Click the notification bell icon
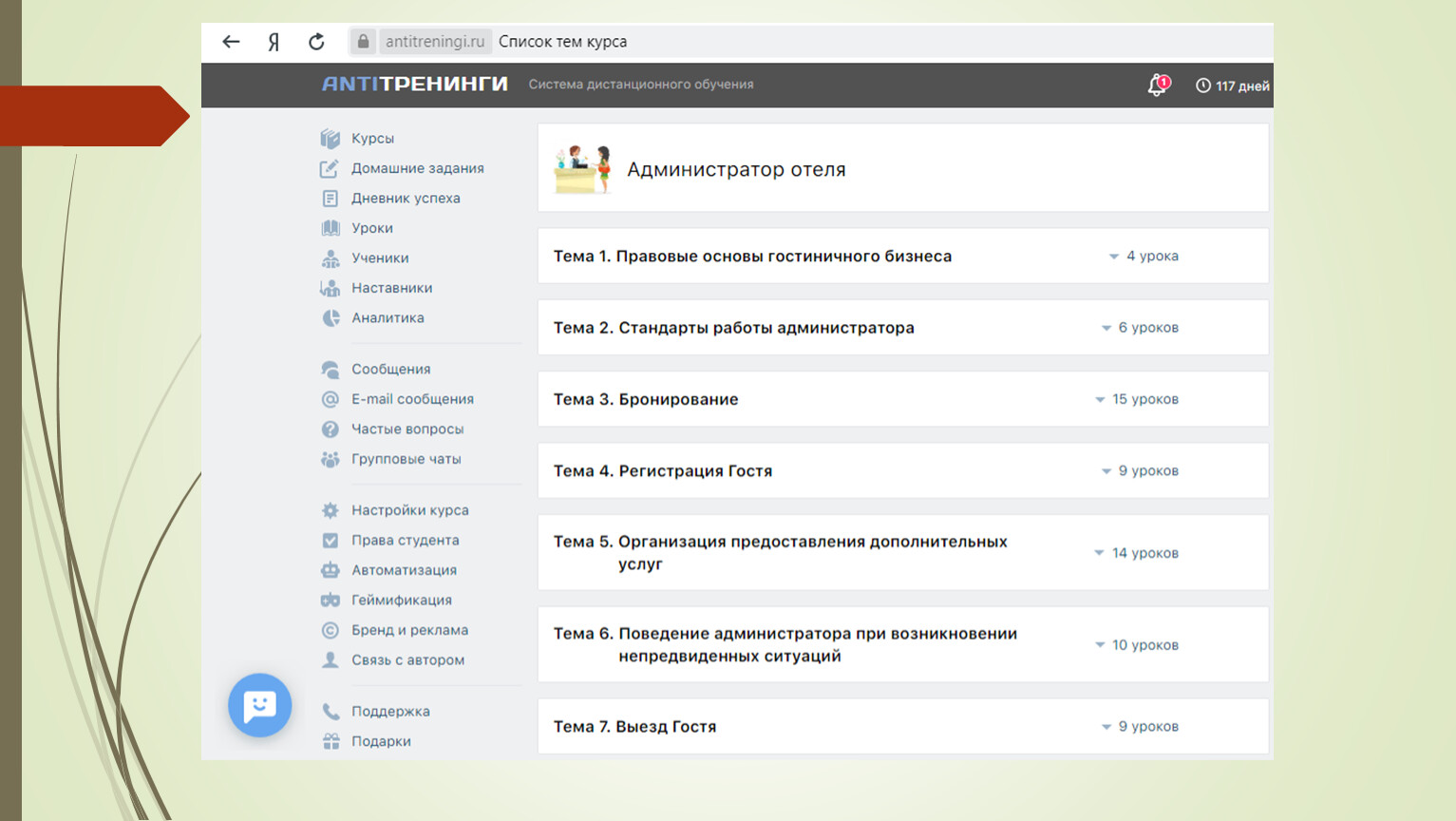Image resolution: width=1456 pixels, height=821 pixels. (1157, 86)
